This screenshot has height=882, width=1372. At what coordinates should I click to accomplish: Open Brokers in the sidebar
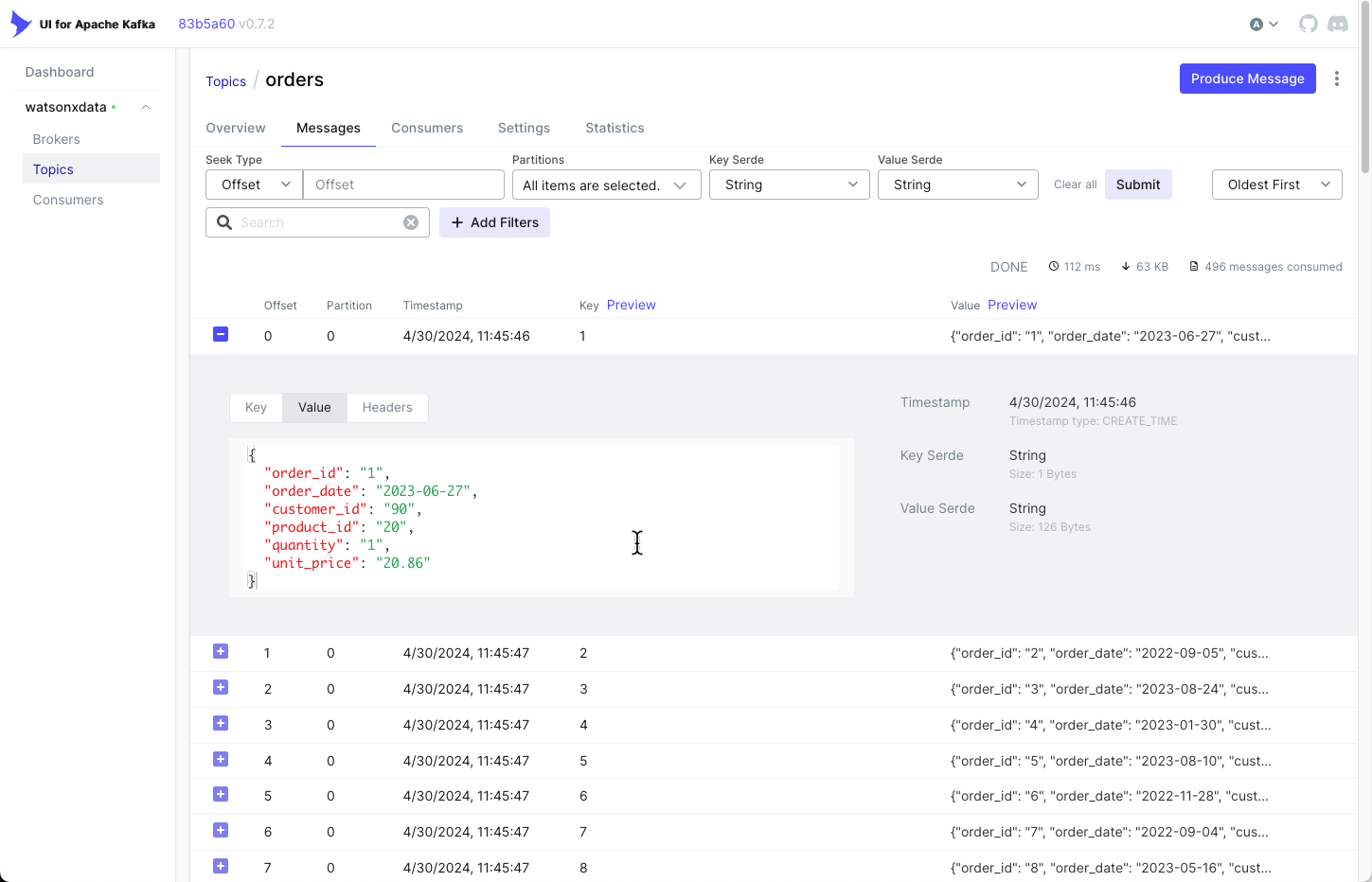click(x=56, y=139)
